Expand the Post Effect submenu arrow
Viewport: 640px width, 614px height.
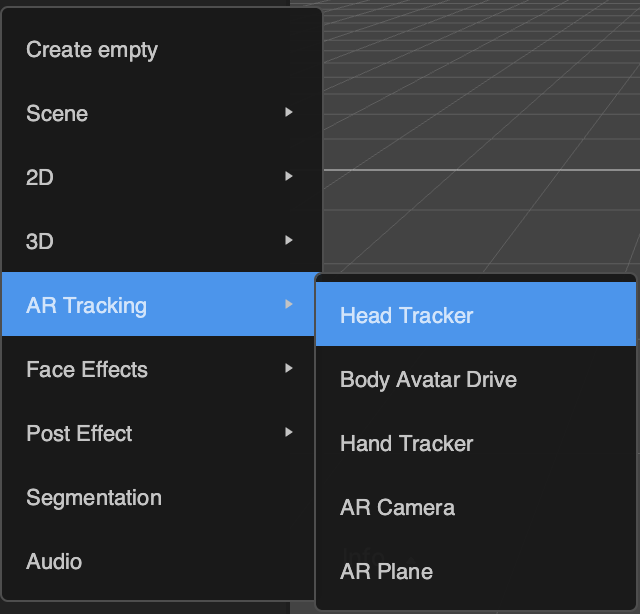pos(289,432)
